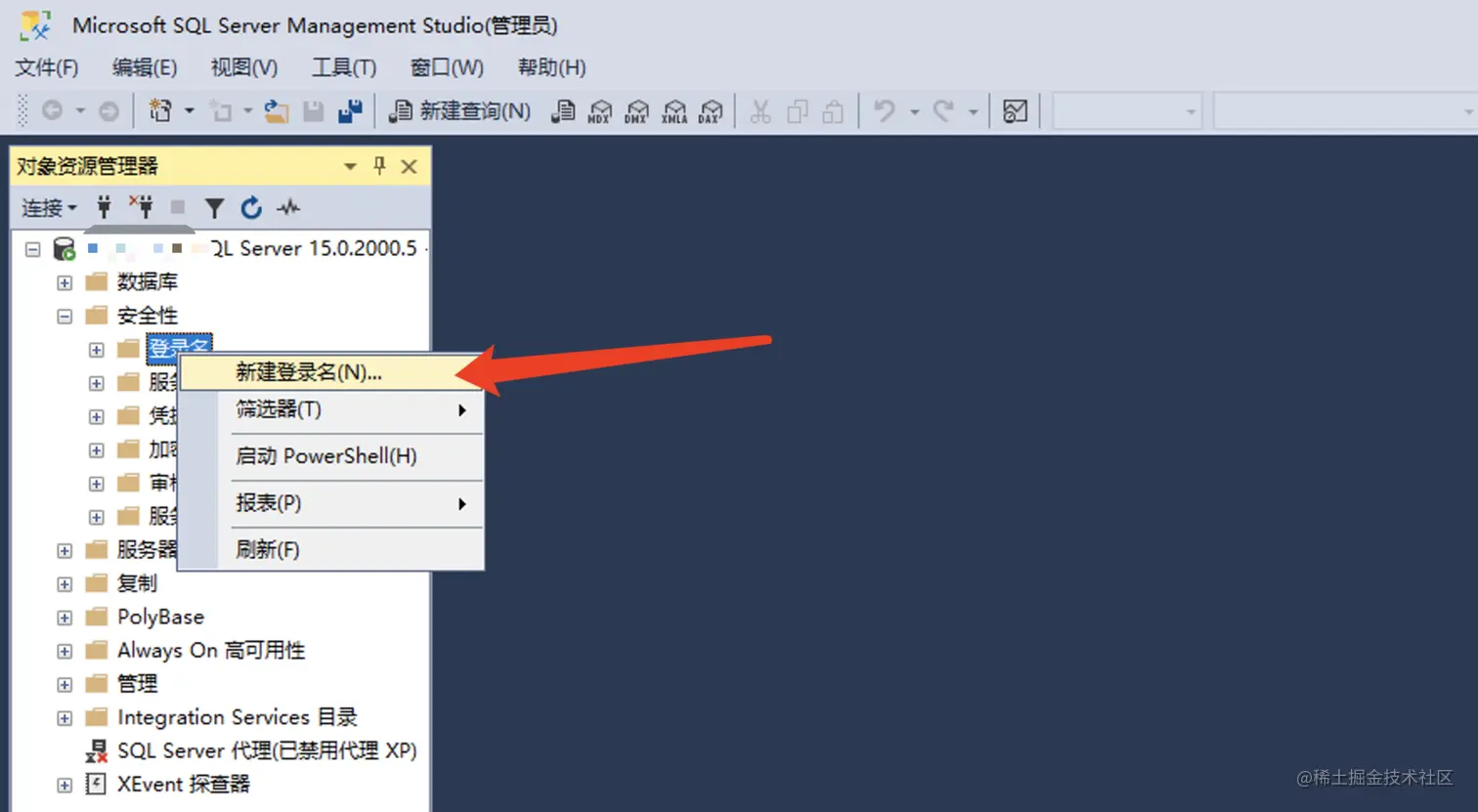Expand the 数据库 folder node

[x=65, y=282]
